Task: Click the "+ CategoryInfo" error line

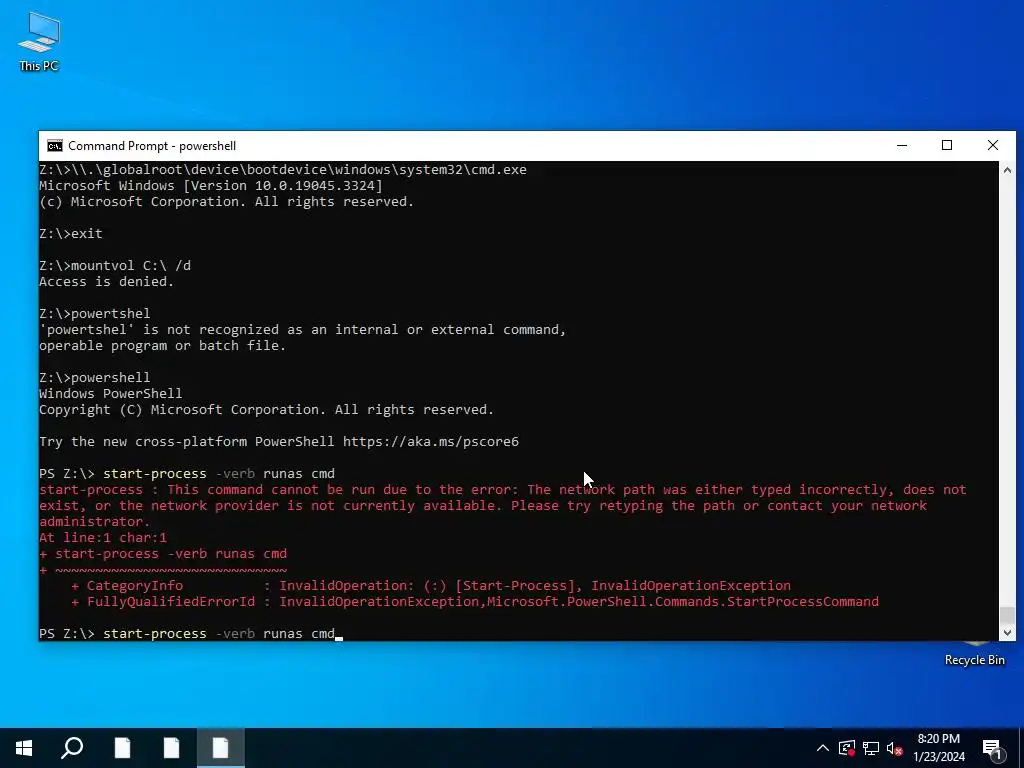Action: (431, 585)
